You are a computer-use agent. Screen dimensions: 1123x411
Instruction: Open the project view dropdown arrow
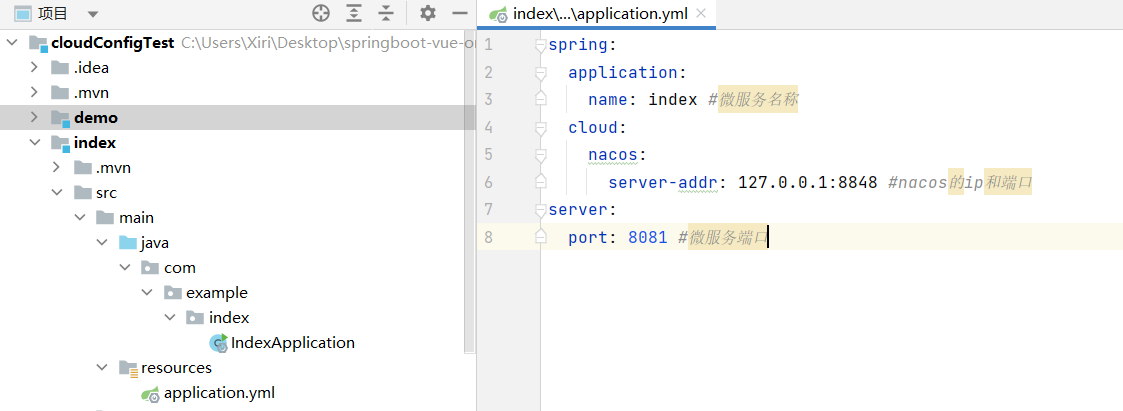tap(93, 14)
